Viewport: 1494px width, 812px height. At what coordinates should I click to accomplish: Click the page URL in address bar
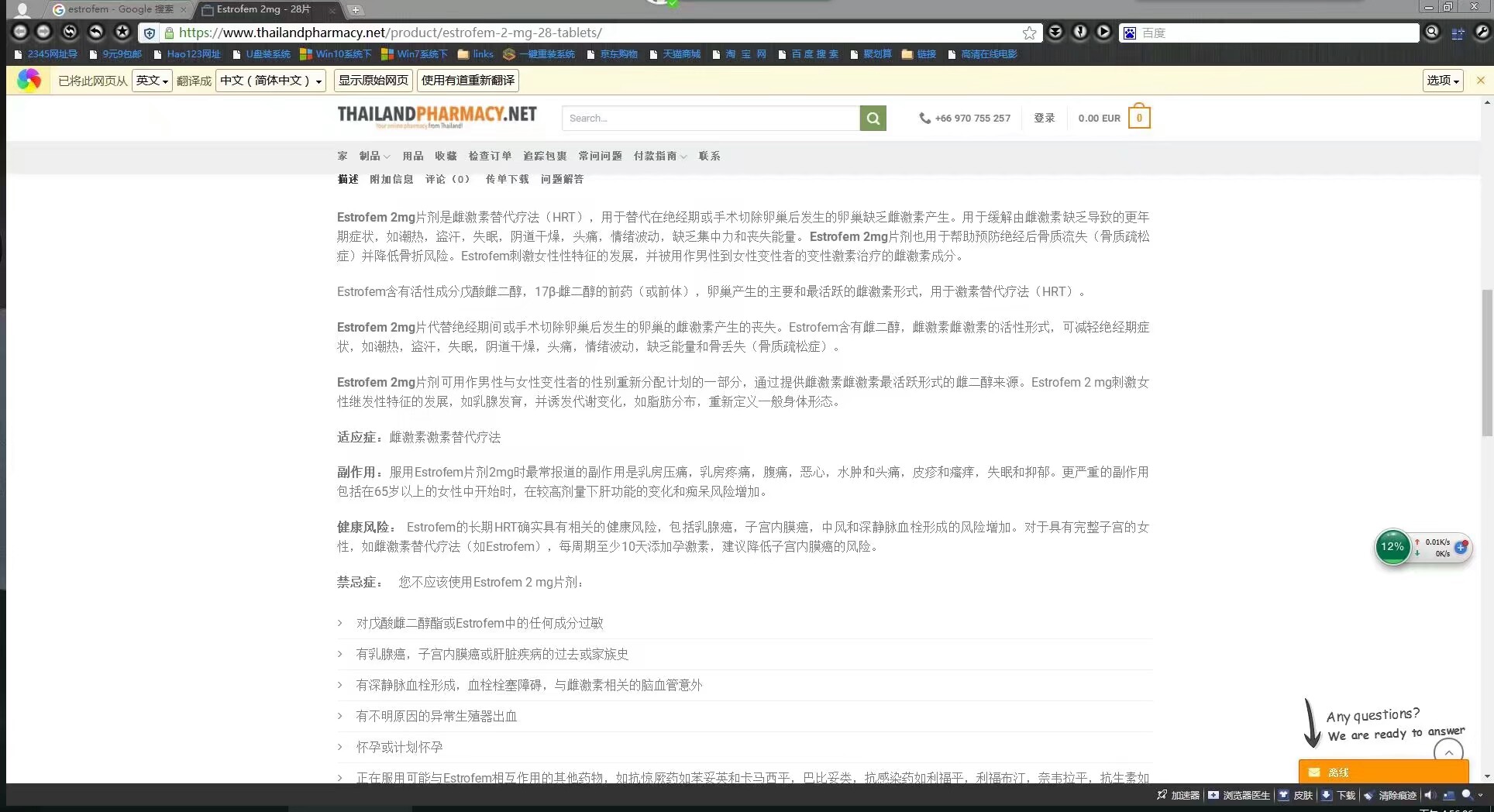click(x=391, y=33)
